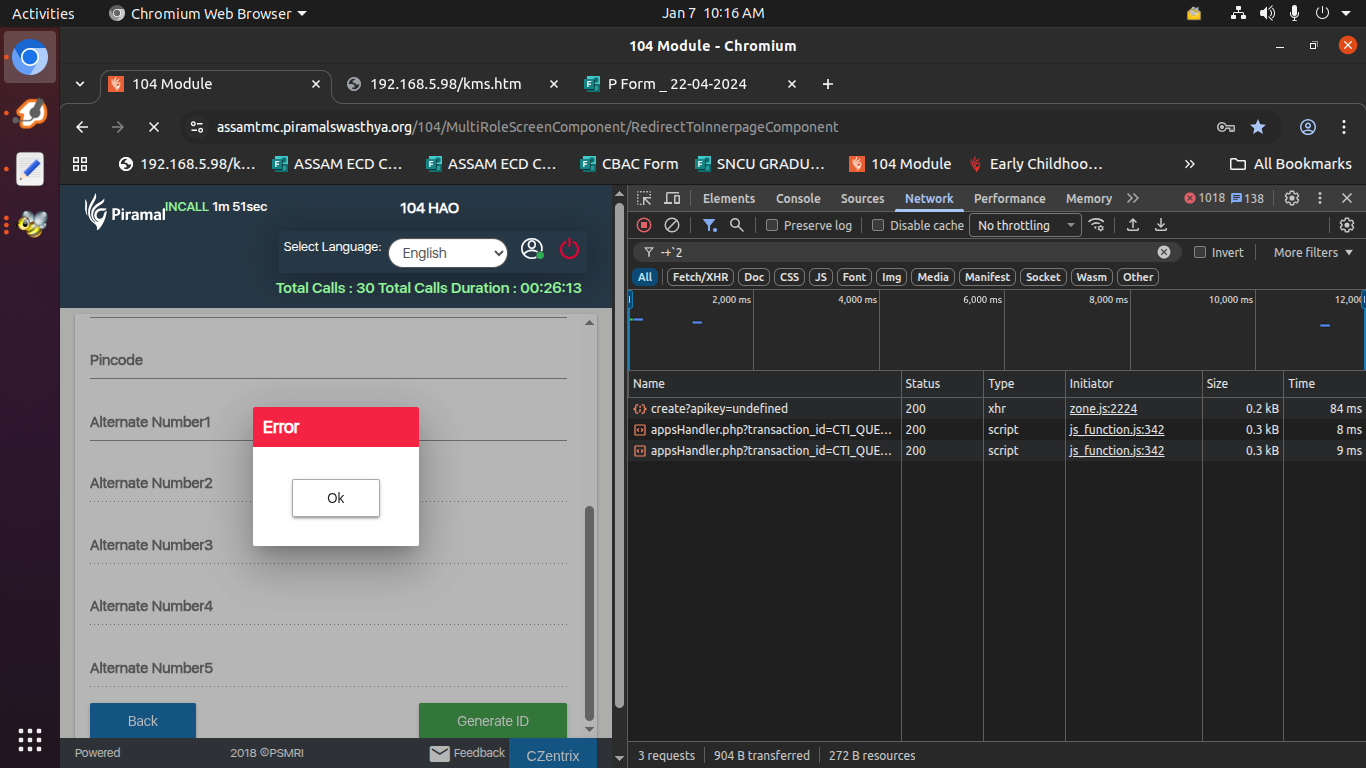
Task: Clear the network log
Action: tap(672, 225)
